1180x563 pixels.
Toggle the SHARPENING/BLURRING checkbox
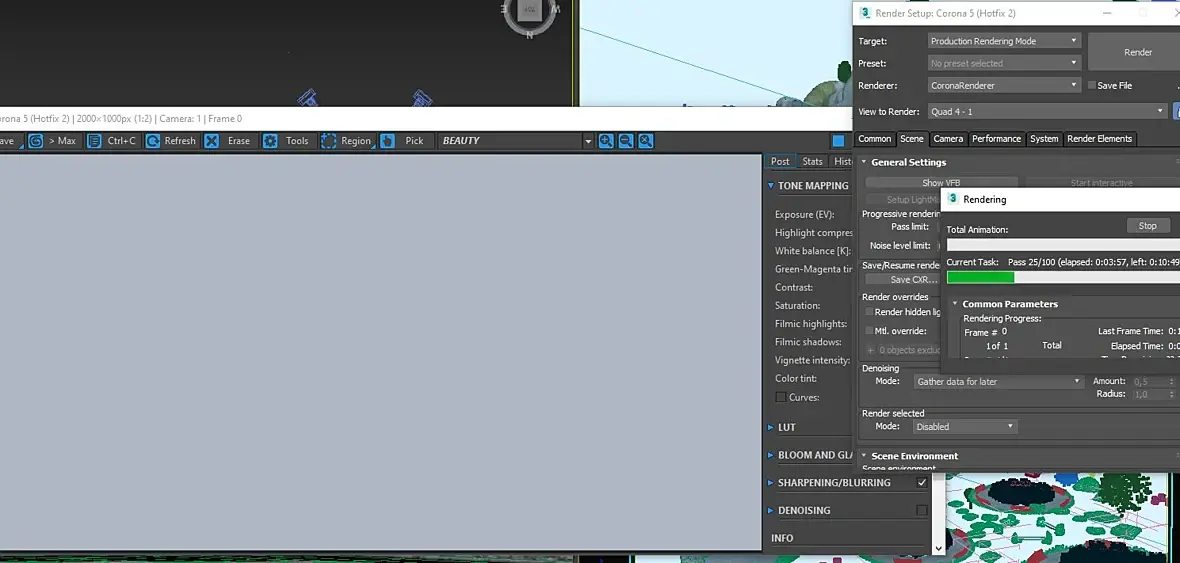pyautogui.click(x=922, y=482)
